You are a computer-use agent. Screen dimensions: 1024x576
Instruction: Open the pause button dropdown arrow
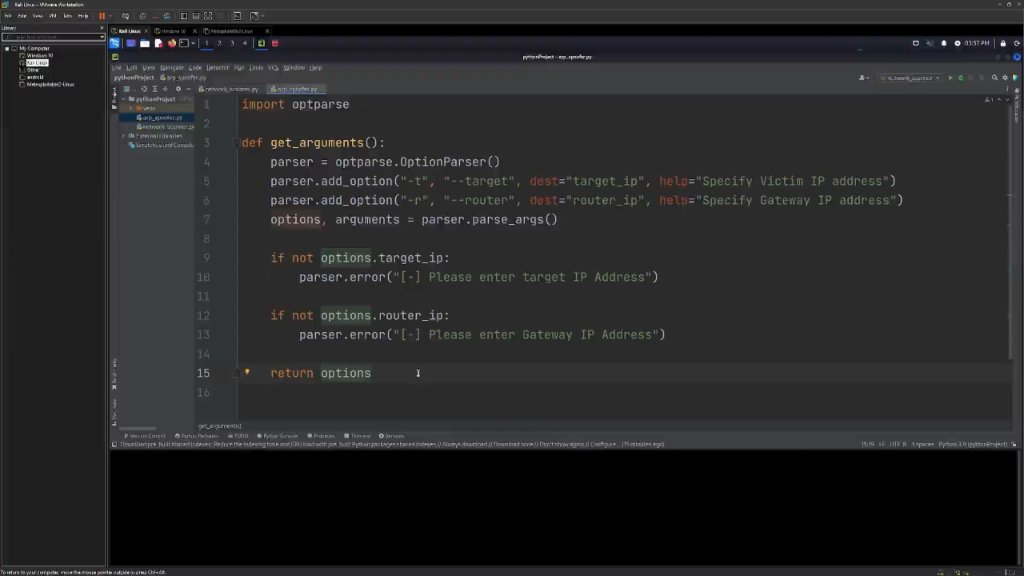pos(109,16)
